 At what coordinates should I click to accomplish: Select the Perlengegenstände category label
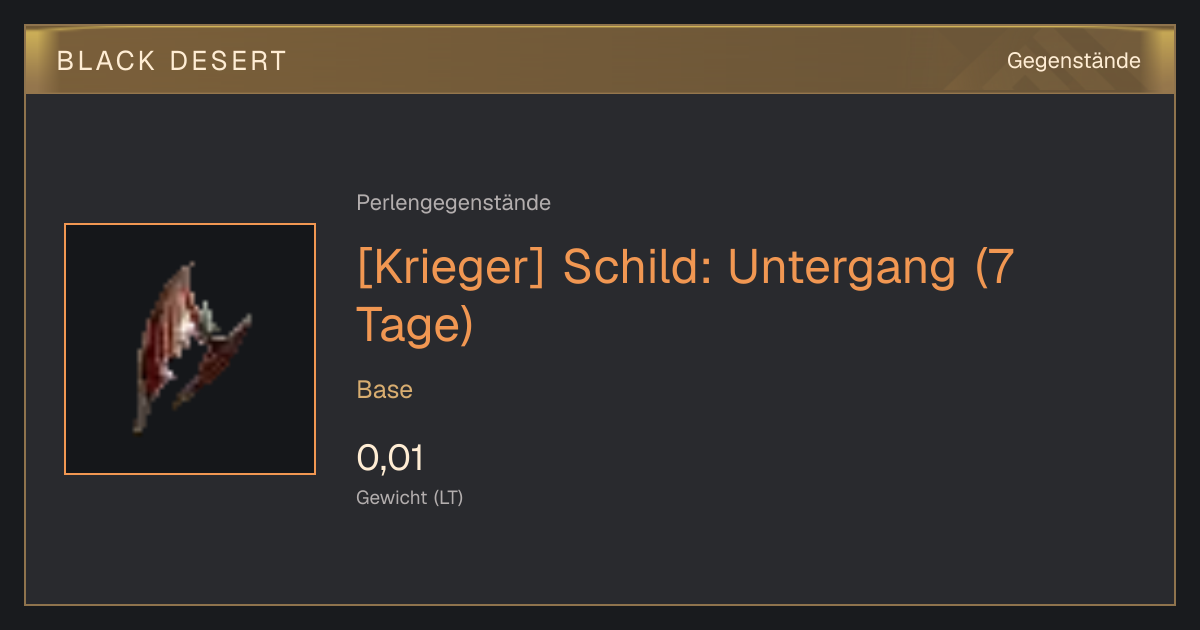coord(453,203)
